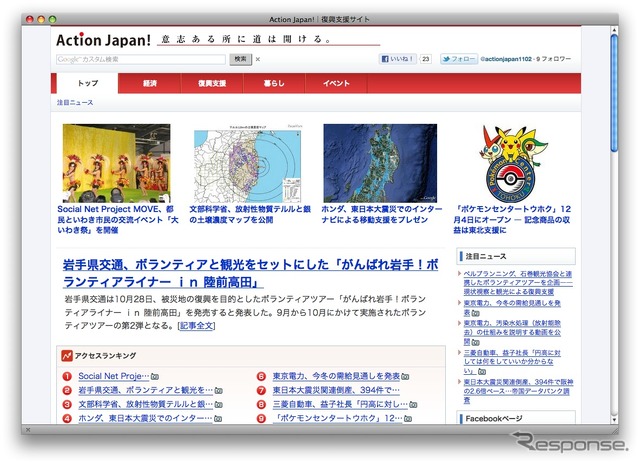The width and height of the screenshot is (640, 464).
Task: Click camera icon after sidebar 三菱自動車 link
Action: tap(482, 371)
